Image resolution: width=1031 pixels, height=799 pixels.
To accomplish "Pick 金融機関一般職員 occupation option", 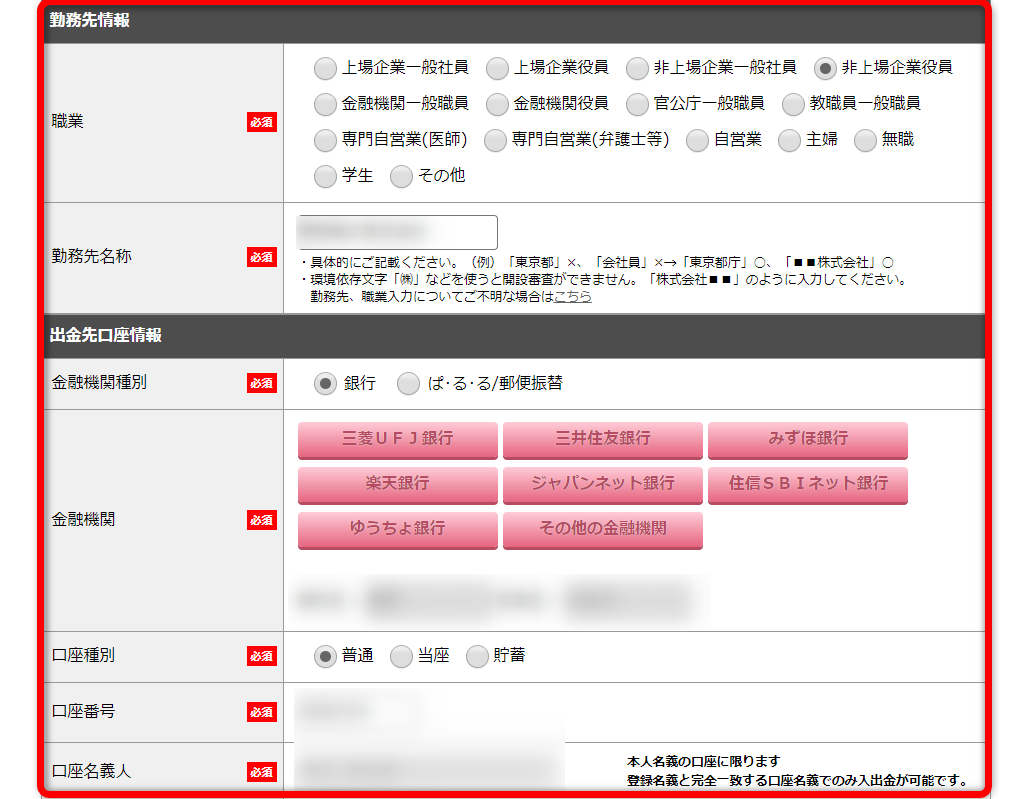I will (325, 104).
